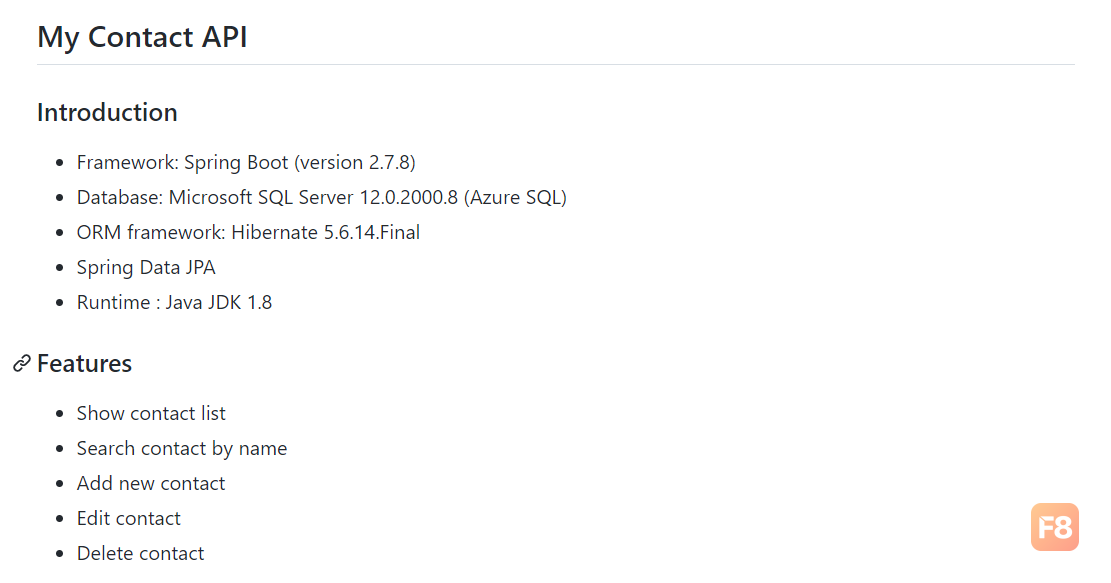Click the Runtime : Java JDK 1.8 line
The height and width of the screenshot is (583, 1111).
point(174,302)
